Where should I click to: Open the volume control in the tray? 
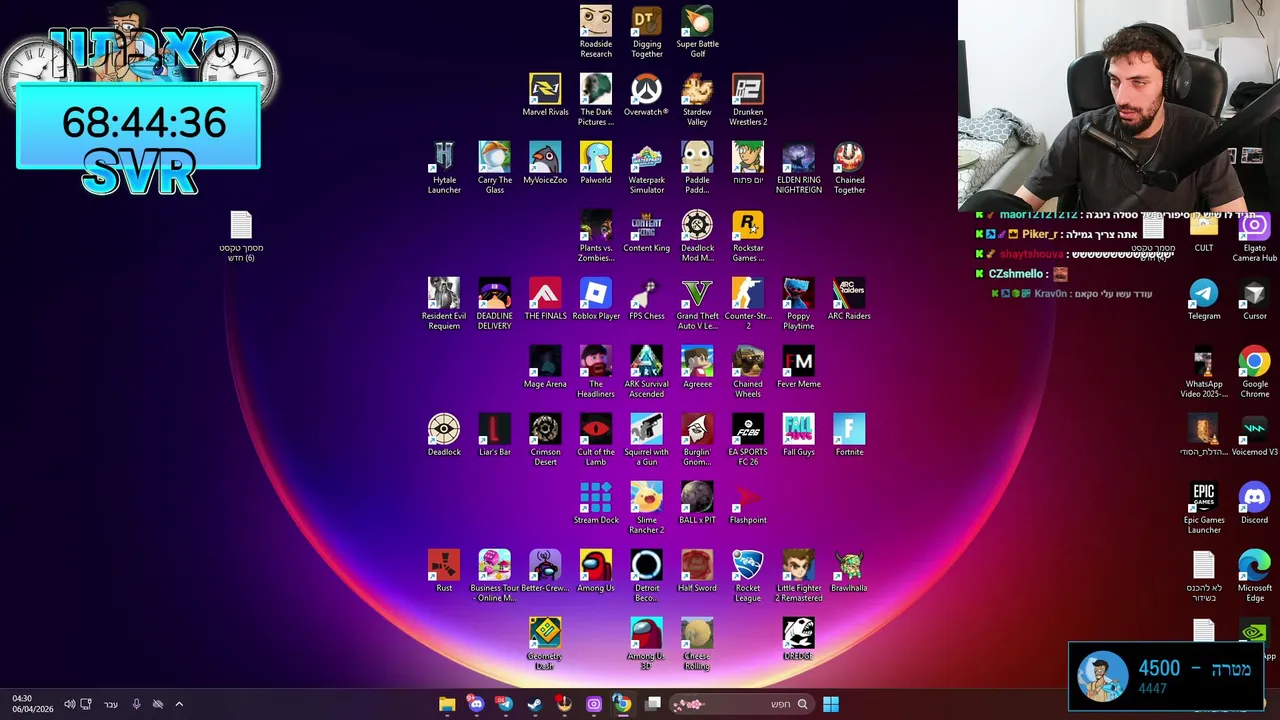(69, 704)
